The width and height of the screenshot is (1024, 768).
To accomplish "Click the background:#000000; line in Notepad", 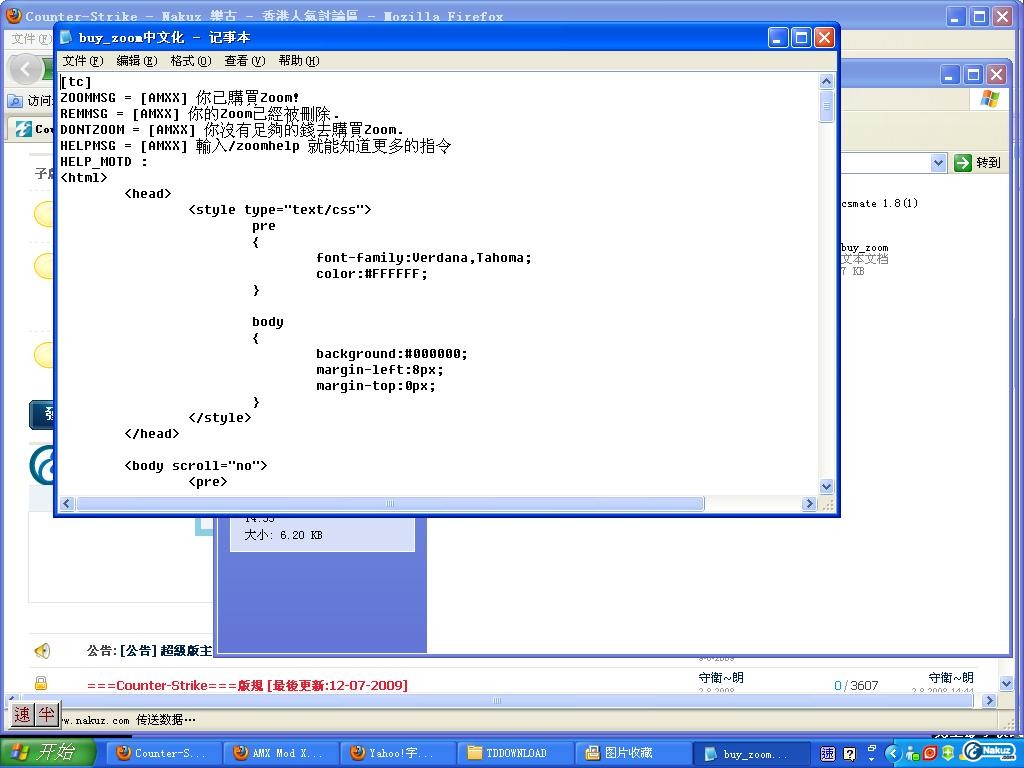I will click(x=392, y=354).
